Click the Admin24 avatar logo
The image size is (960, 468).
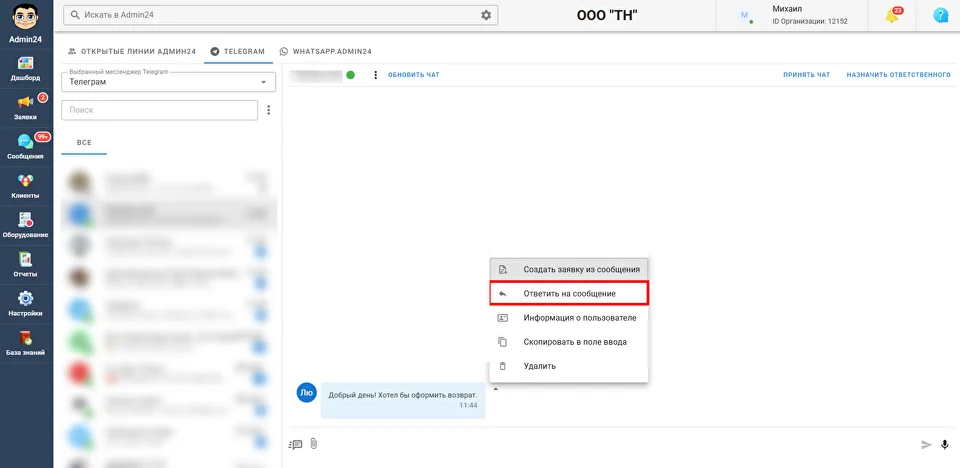click(26, 17)
